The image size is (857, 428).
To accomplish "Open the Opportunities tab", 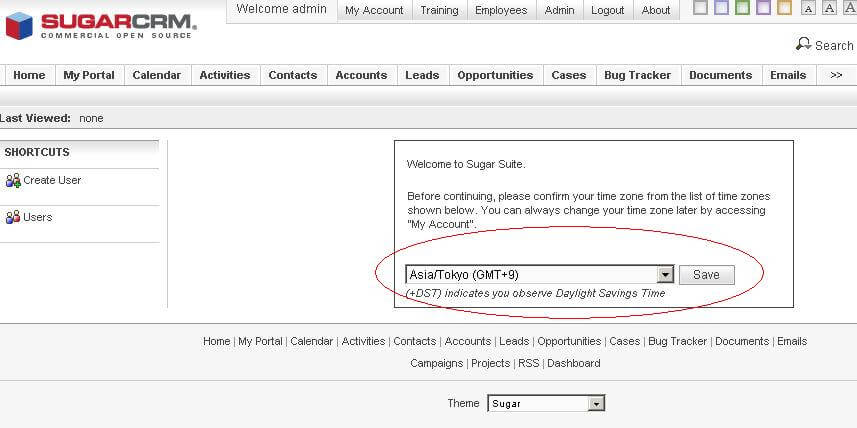I will coord(495,75).
